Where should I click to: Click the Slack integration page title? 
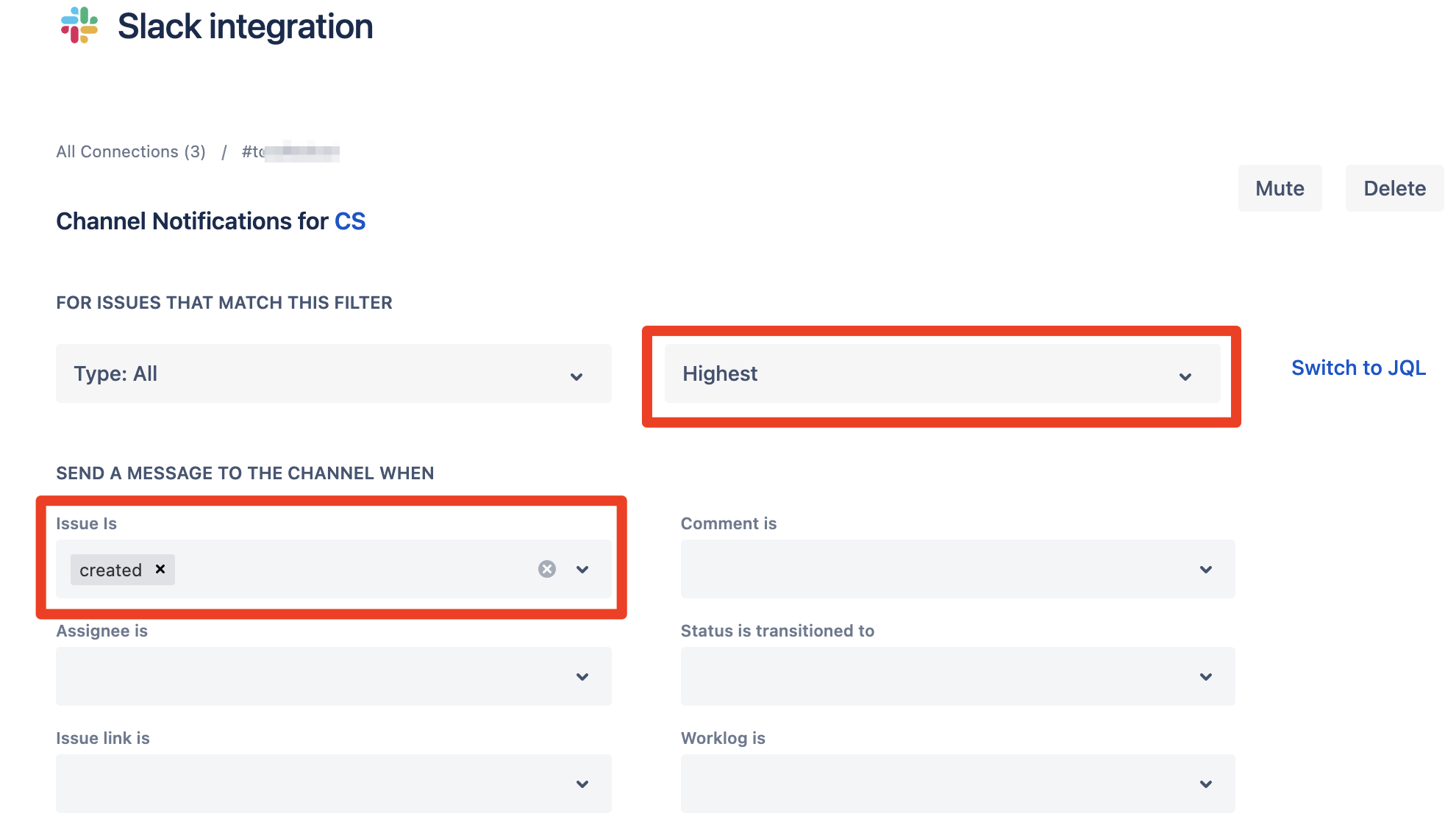pos(245,26)
